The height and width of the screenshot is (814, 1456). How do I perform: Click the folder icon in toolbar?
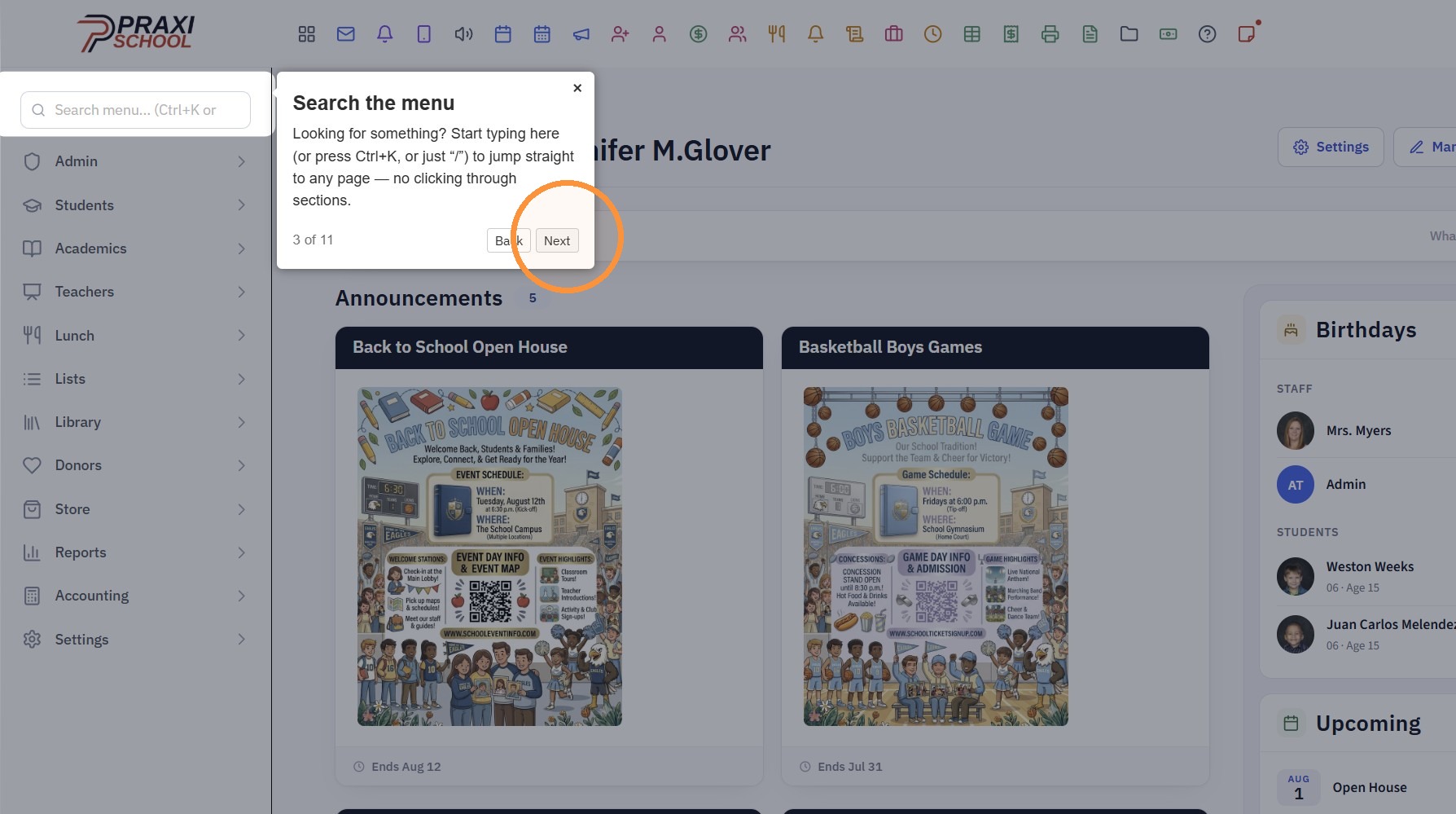click(1129, 34)
